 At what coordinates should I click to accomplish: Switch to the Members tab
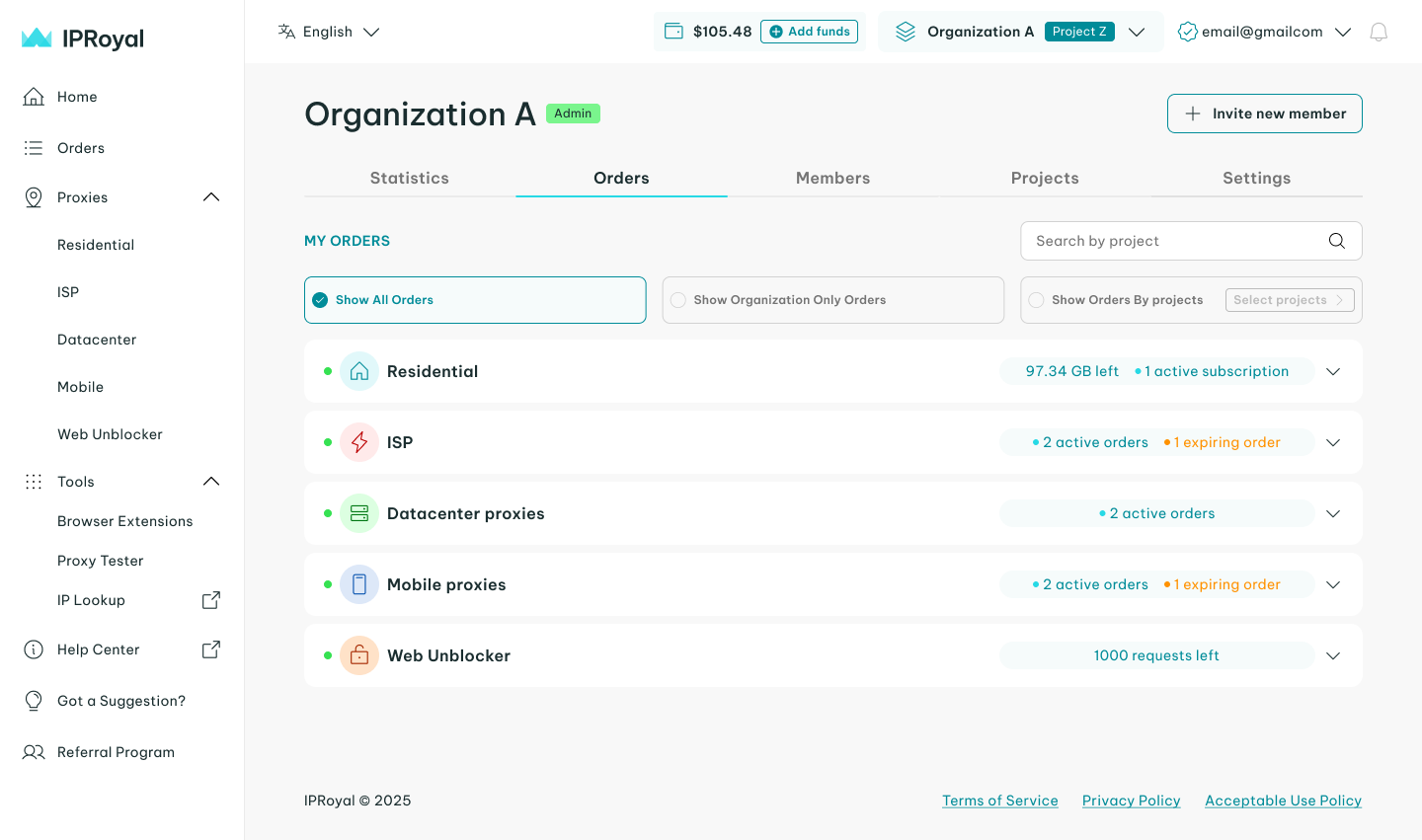pyautogui.click(x=832, y=178)
